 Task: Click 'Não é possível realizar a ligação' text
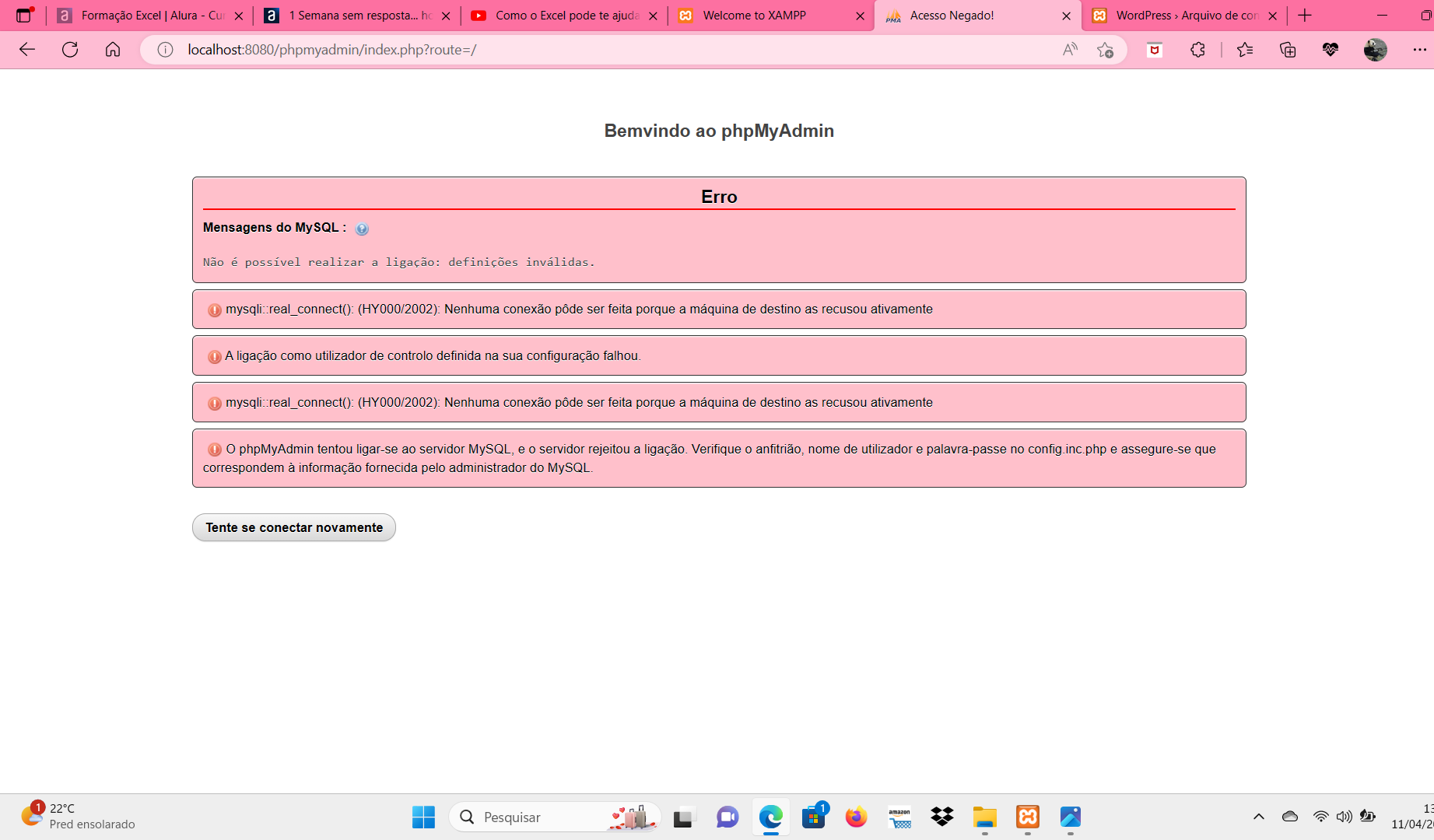tap(398, 262)
